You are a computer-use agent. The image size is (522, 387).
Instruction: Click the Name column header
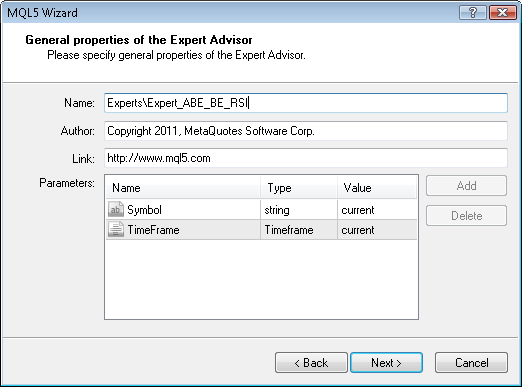click(x=183, y=188)
